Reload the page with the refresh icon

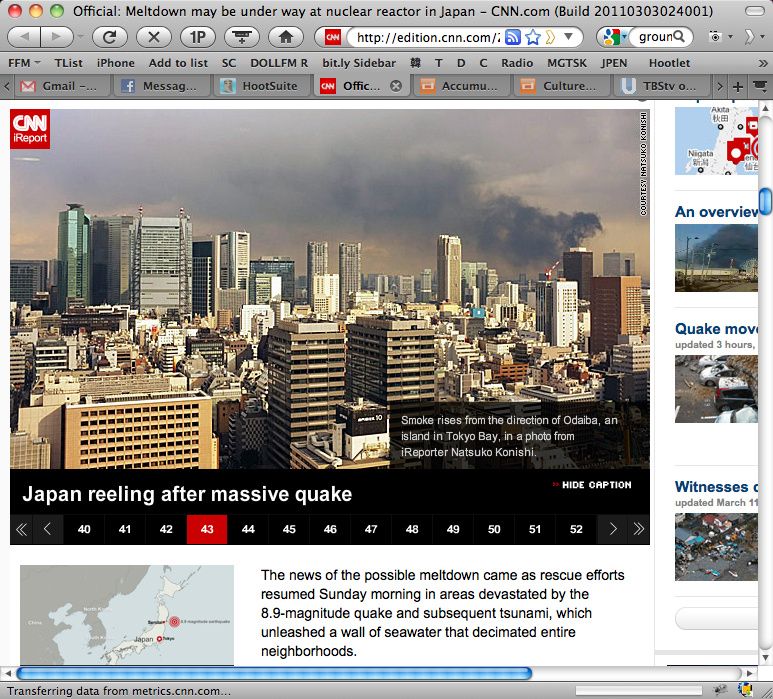pos(110,37)
